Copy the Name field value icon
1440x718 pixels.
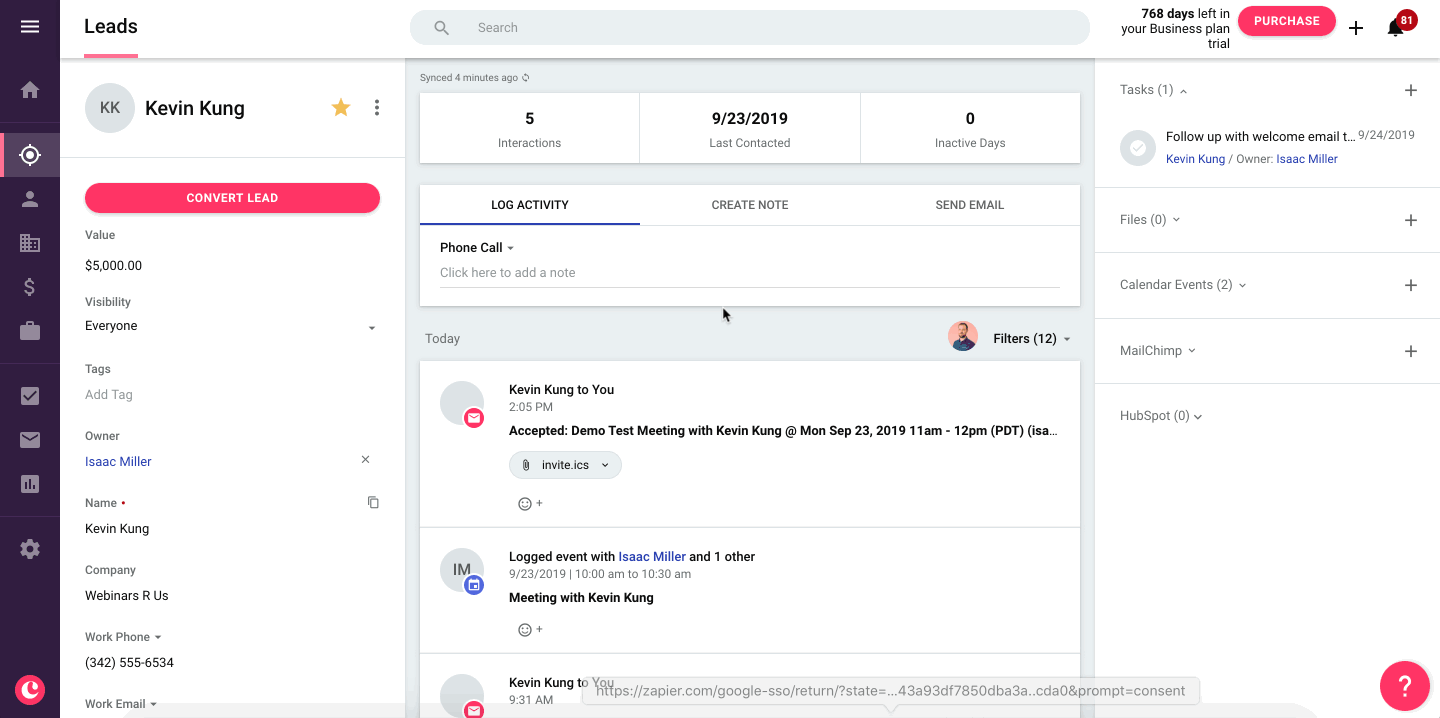coord(373,502)
